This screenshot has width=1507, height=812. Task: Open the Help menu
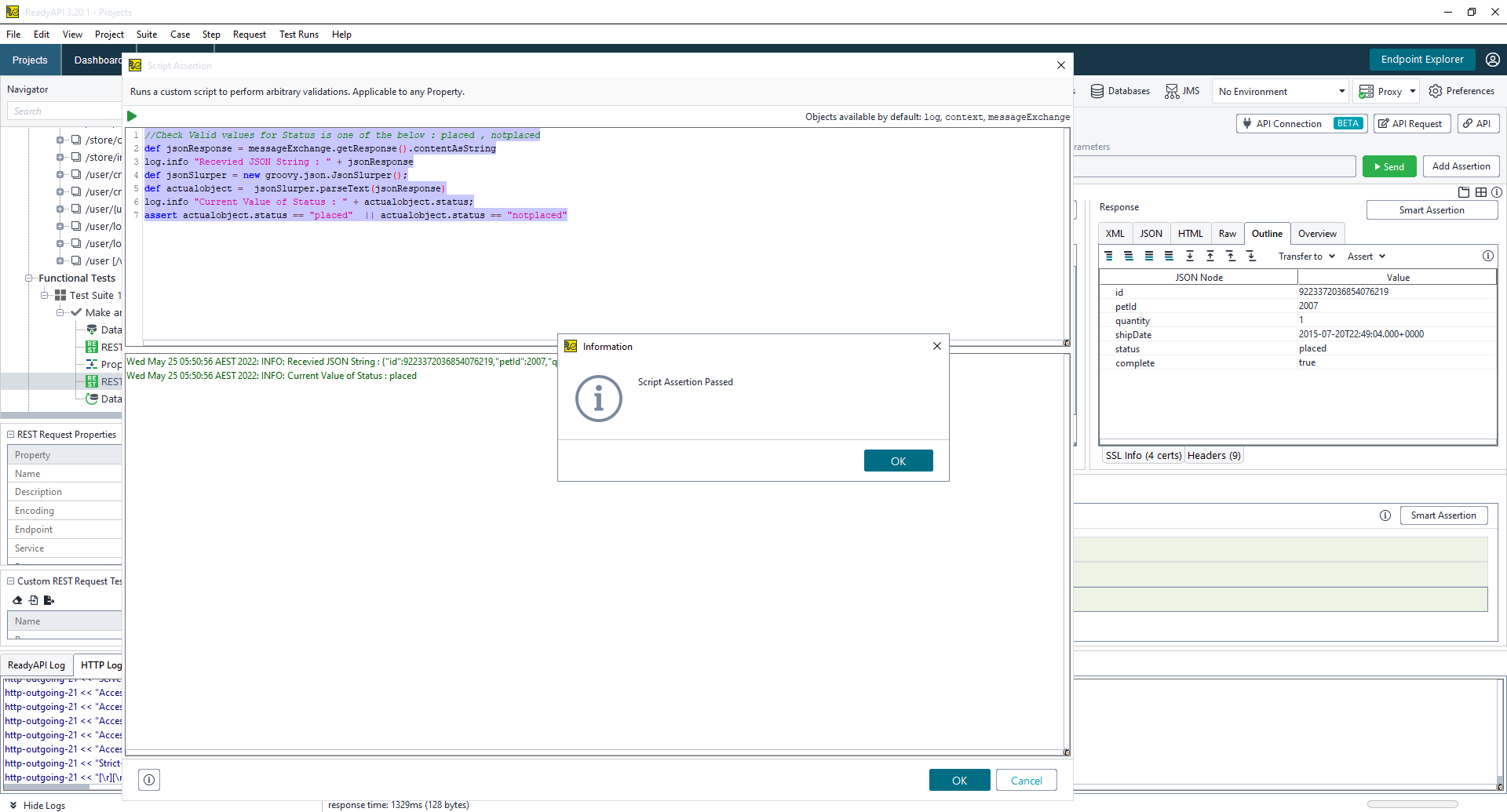tap(341, 35)
